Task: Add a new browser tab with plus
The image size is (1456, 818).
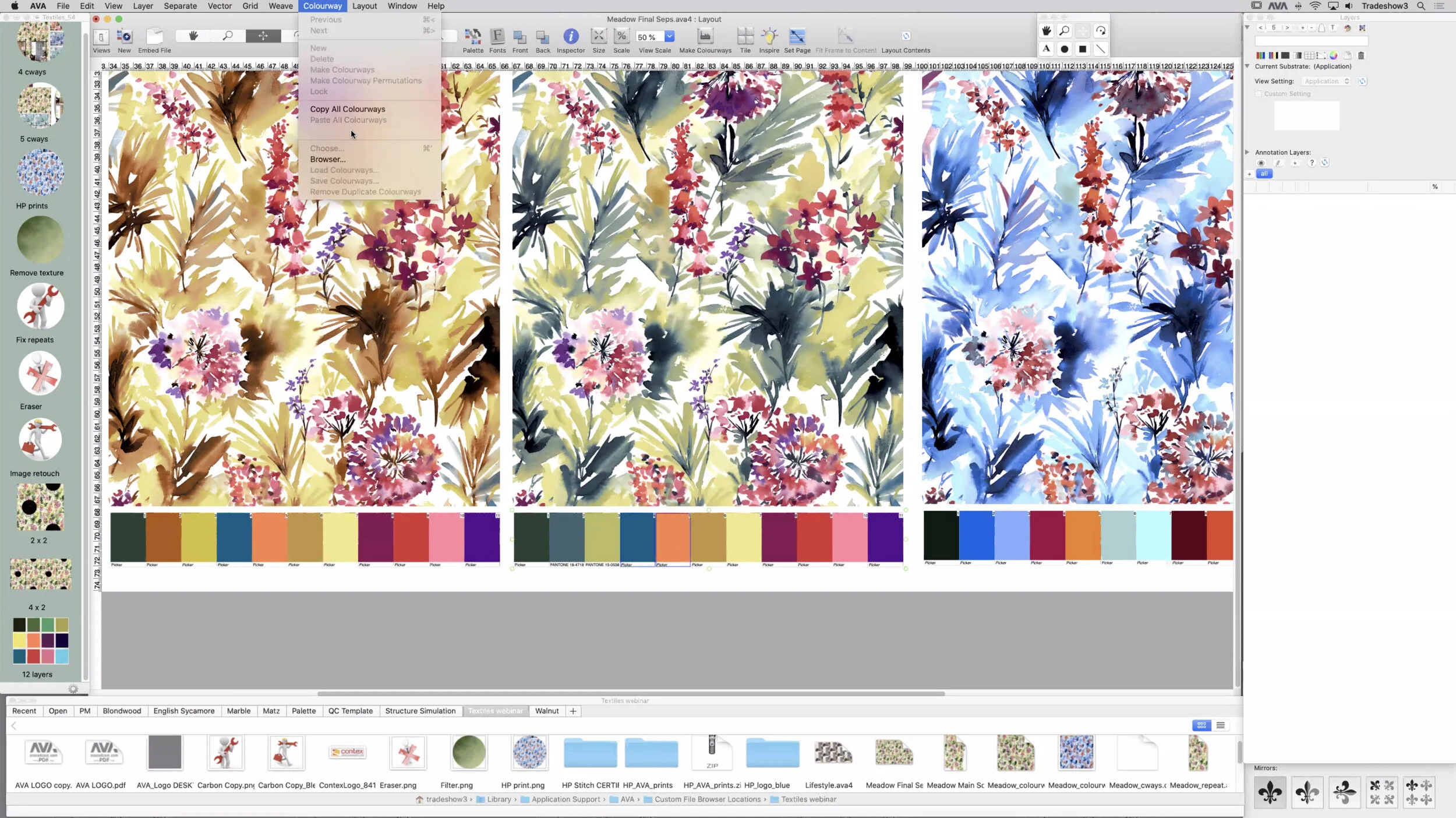Action: (x=573, y=711)
